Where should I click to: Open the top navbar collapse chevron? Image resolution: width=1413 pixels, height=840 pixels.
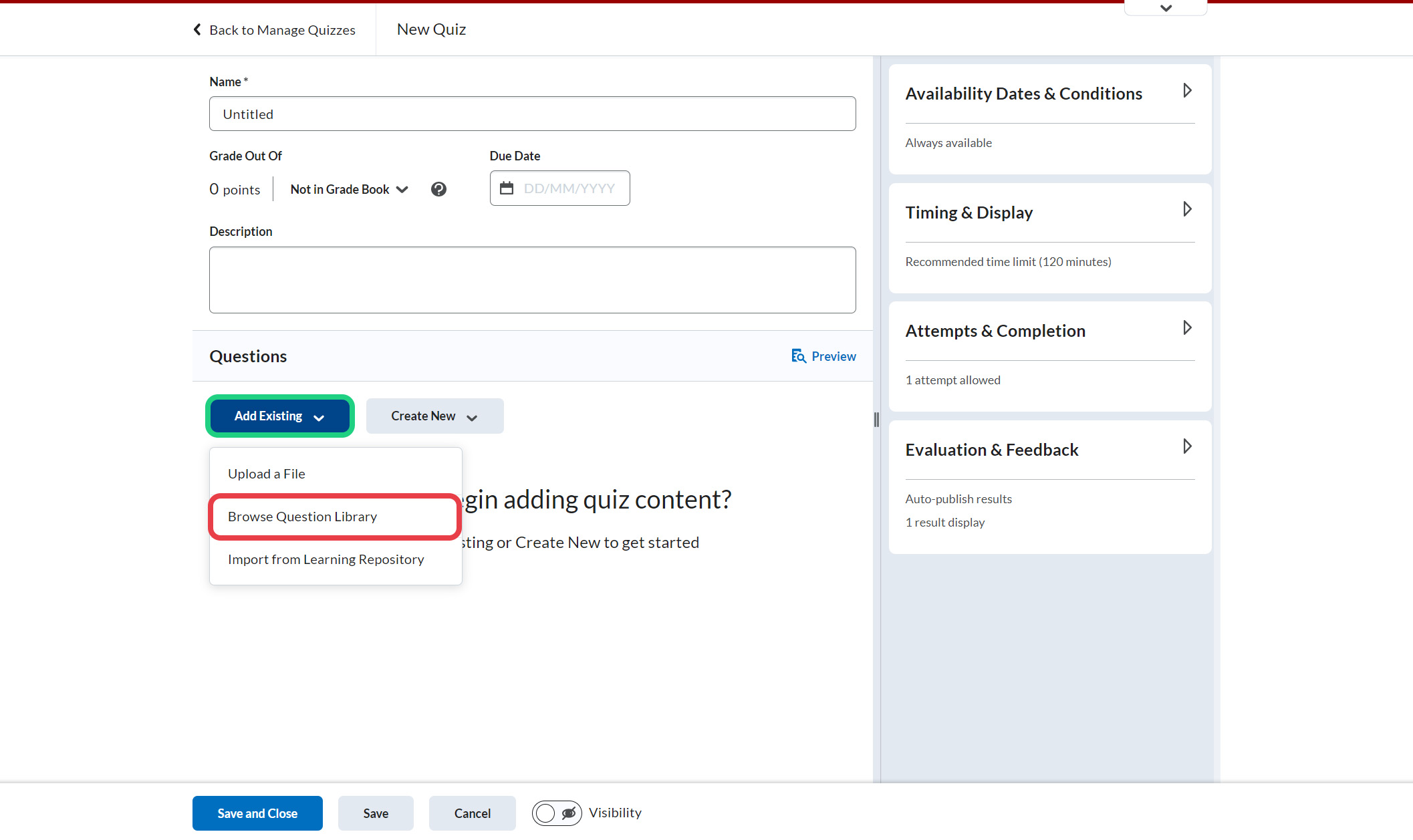[1166, 8]
